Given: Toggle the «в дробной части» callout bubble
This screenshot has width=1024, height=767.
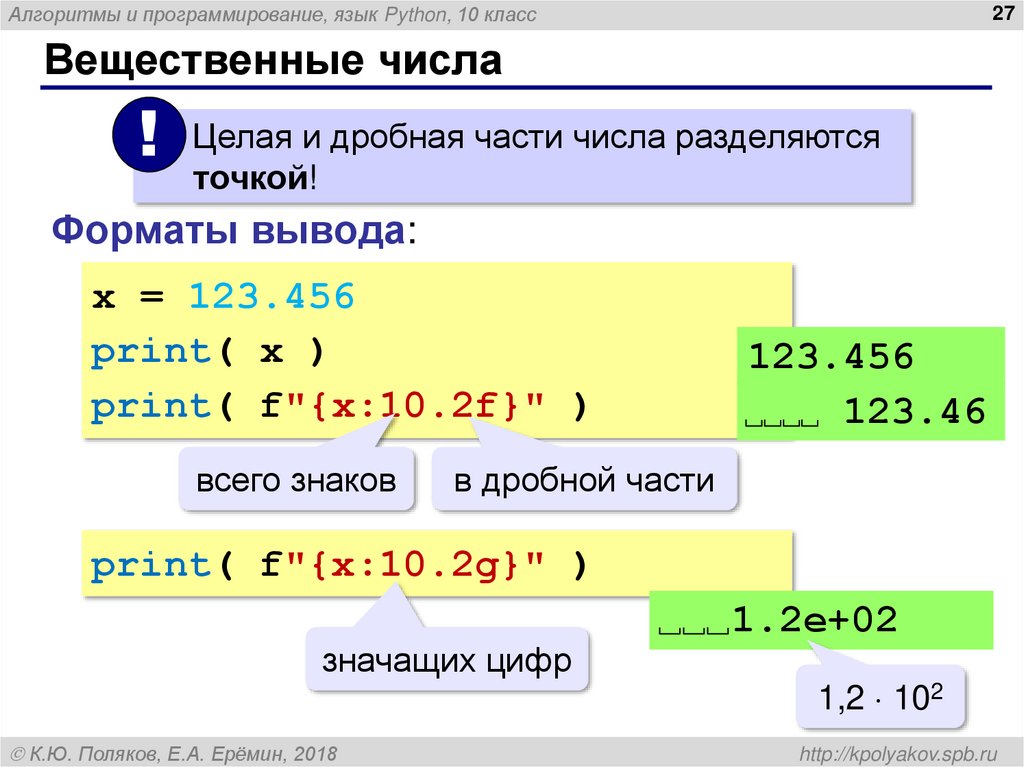Looking at the screenshot, I should [x=583, y=480].
